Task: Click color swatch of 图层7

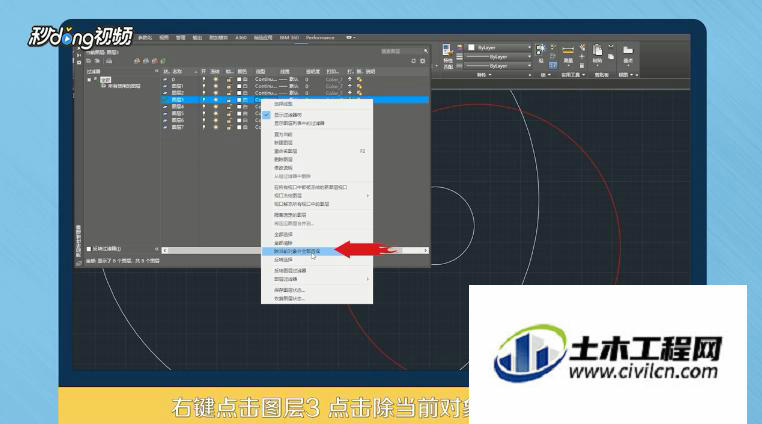Action: pyautogui.click(x=239, y=127)
